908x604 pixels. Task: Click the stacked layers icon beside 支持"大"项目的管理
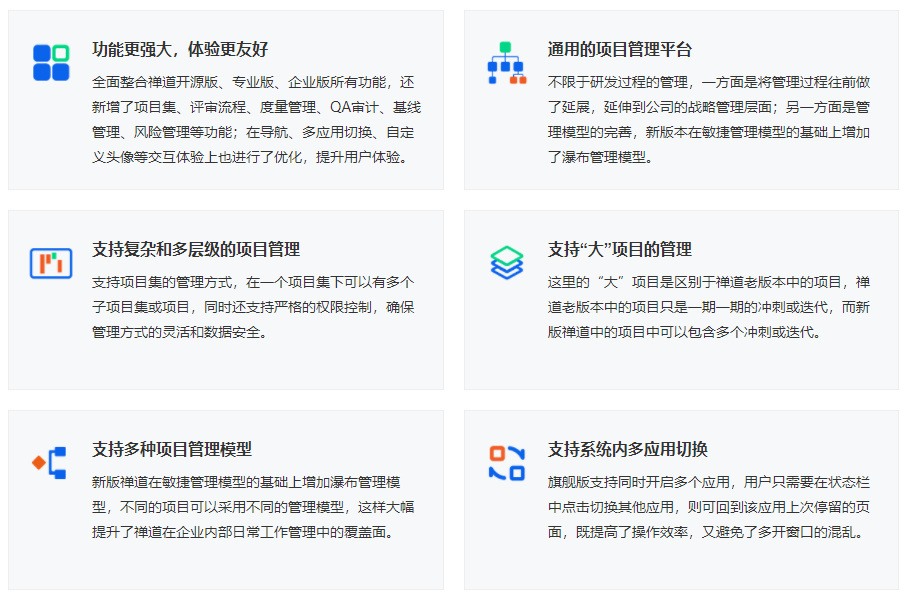[x=506, y=262]
